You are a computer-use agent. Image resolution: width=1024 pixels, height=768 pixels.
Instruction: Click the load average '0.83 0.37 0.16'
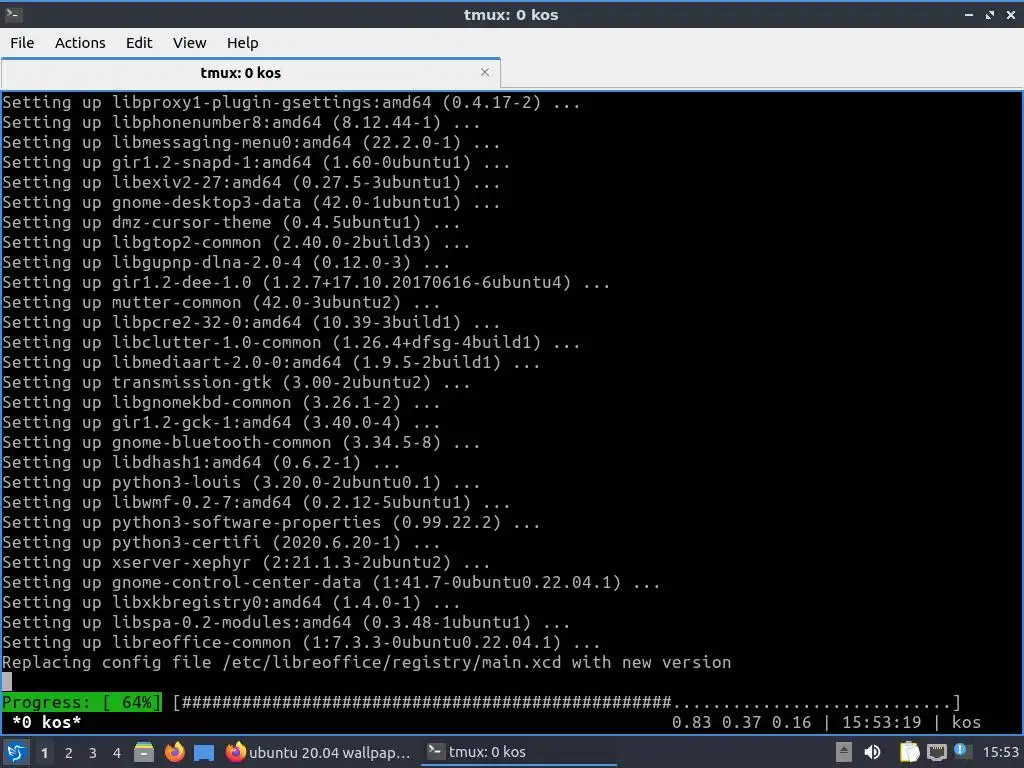click(741, 722)
